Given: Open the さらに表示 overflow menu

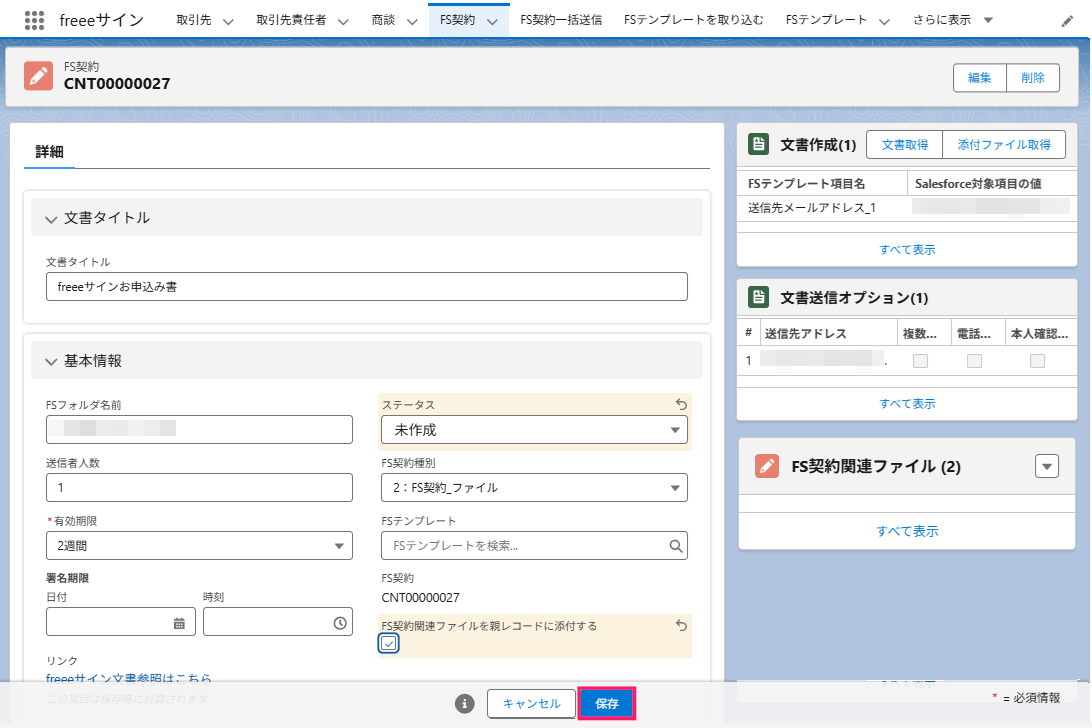Looking at the screenshot, I should point(952,20).
